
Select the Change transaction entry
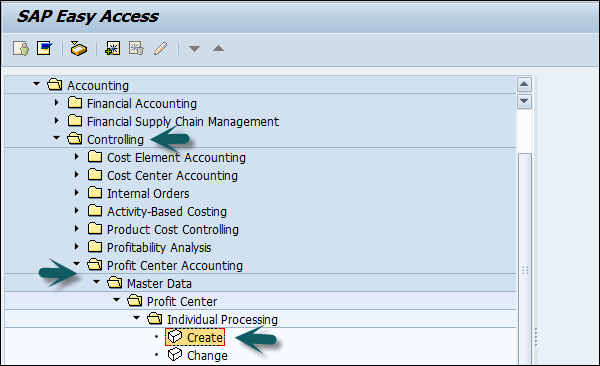pos(207,356)
